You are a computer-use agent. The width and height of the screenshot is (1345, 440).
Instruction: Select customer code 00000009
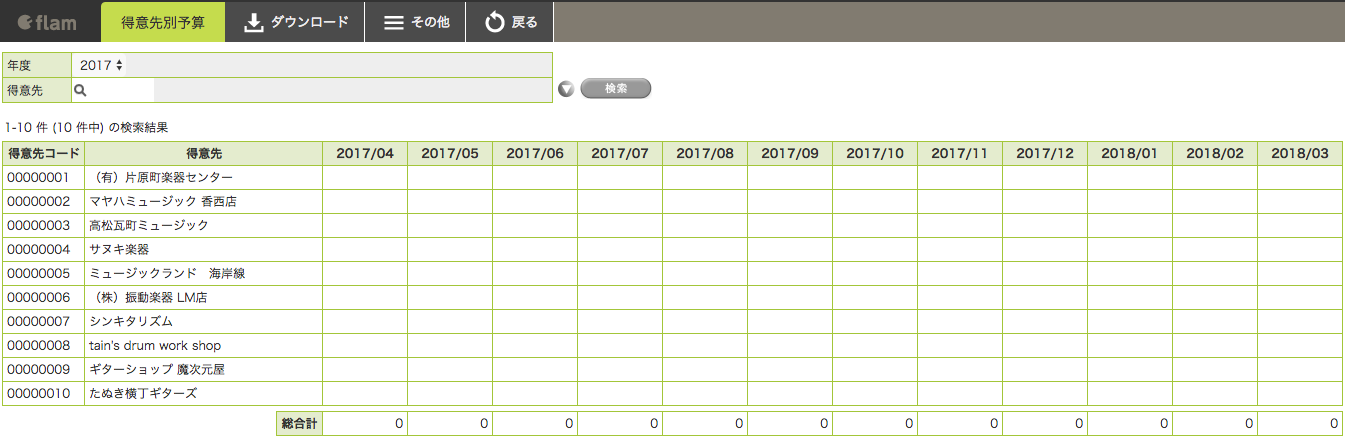tap(39, 370)
